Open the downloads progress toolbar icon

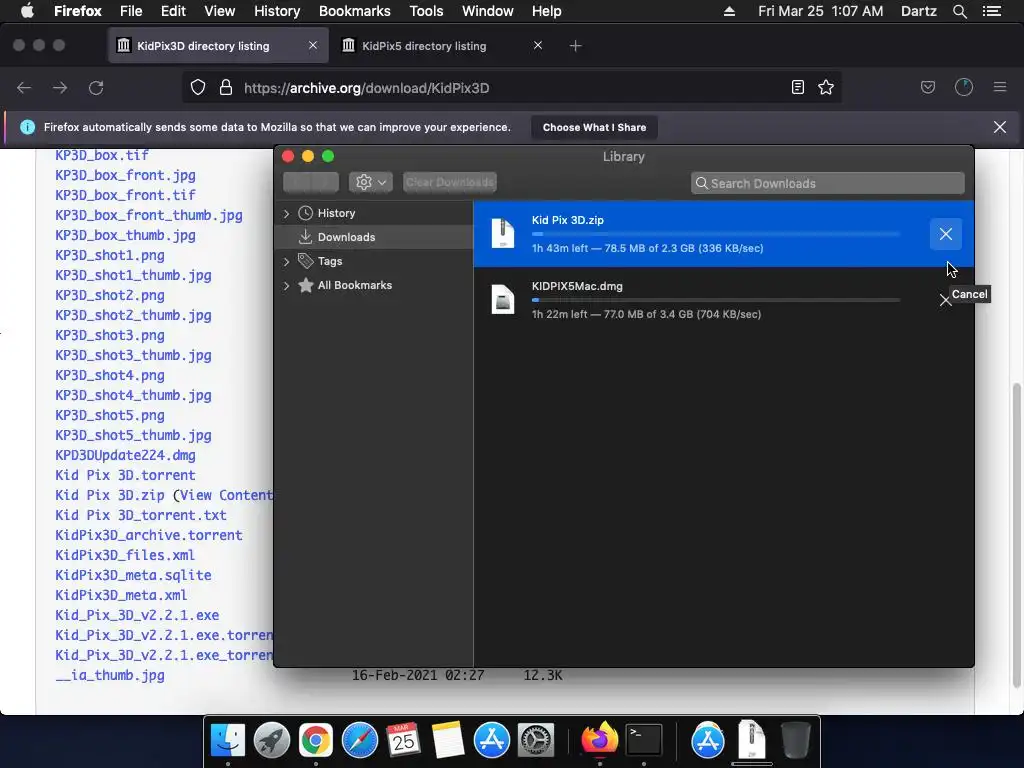tap(964, 88)
